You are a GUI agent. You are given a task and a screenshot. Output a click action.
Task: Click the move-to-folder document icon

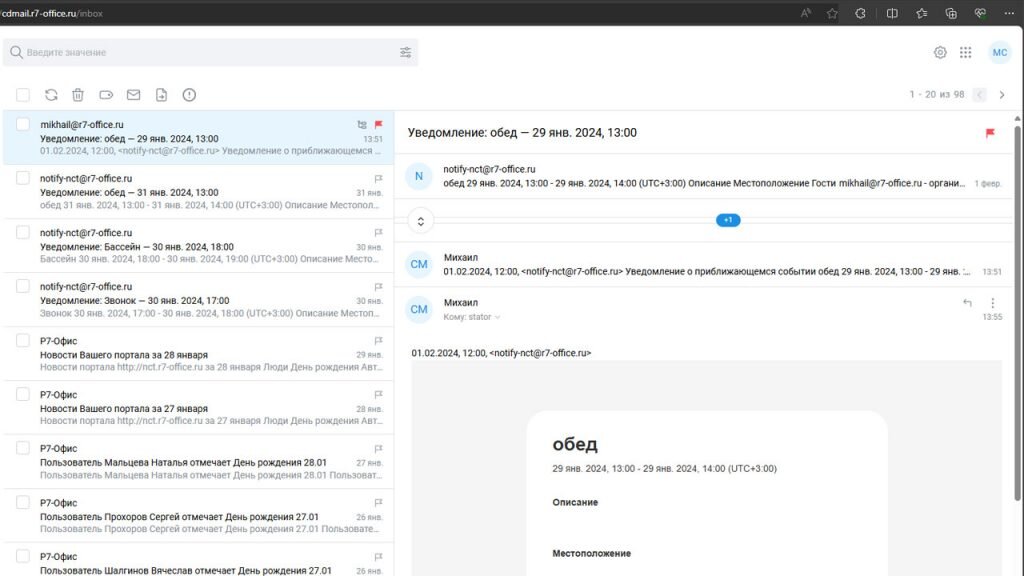(x=161, y=95)
